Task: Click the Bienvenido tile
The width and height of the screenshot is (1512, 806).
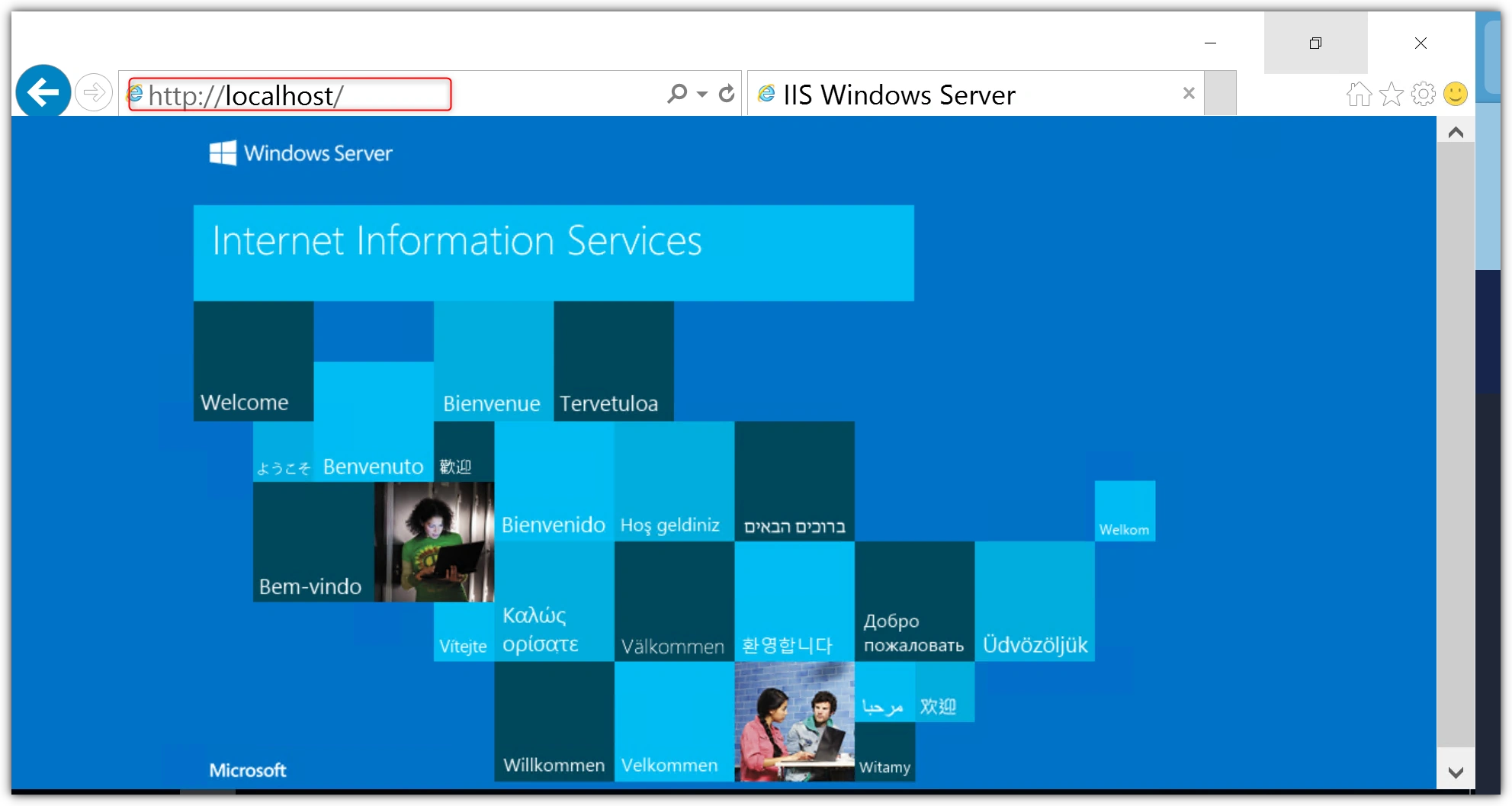Action: [x=554, y=481]
